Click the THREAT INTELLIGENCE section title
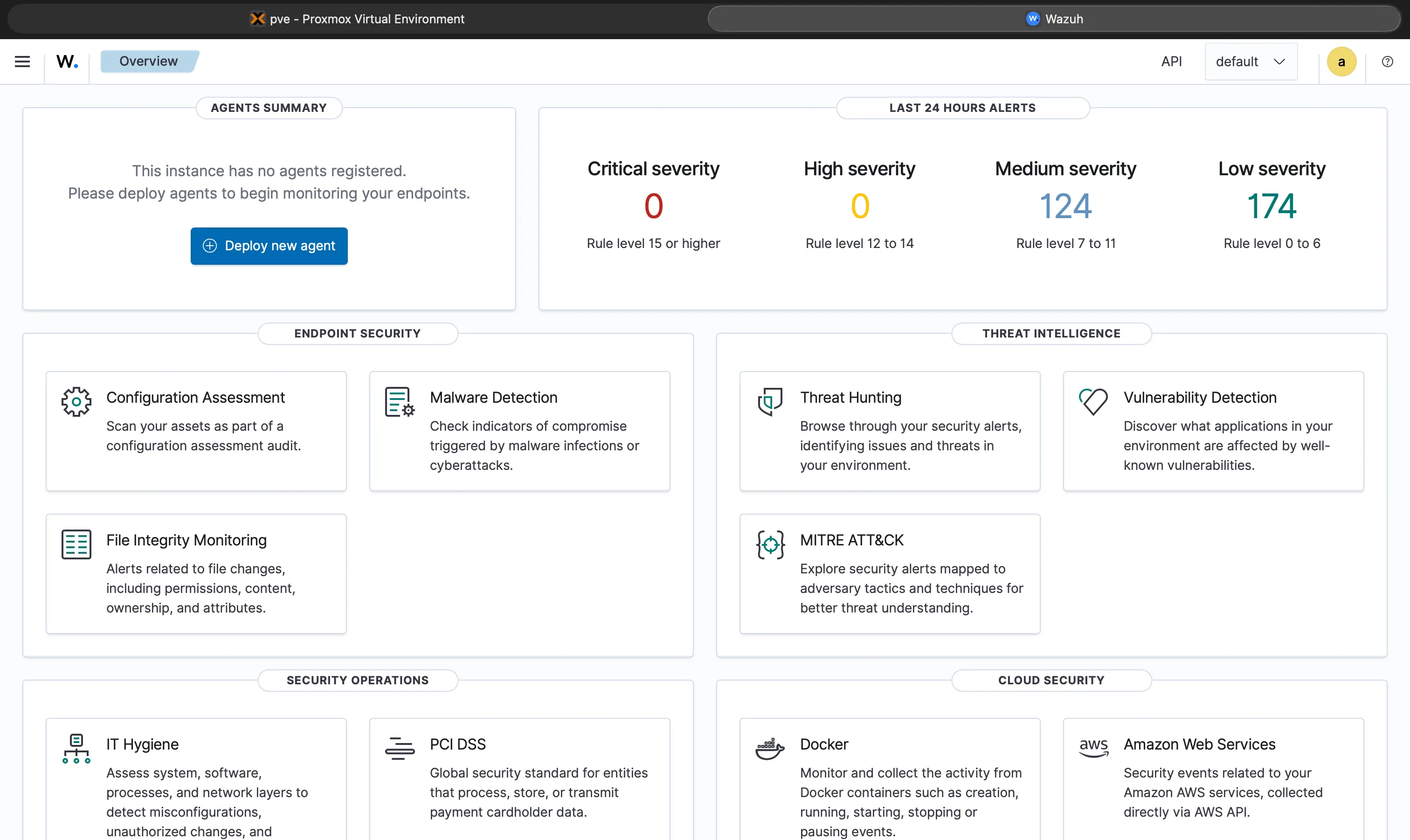The width and height of the screenshot is (1410, 840). 1051,333
